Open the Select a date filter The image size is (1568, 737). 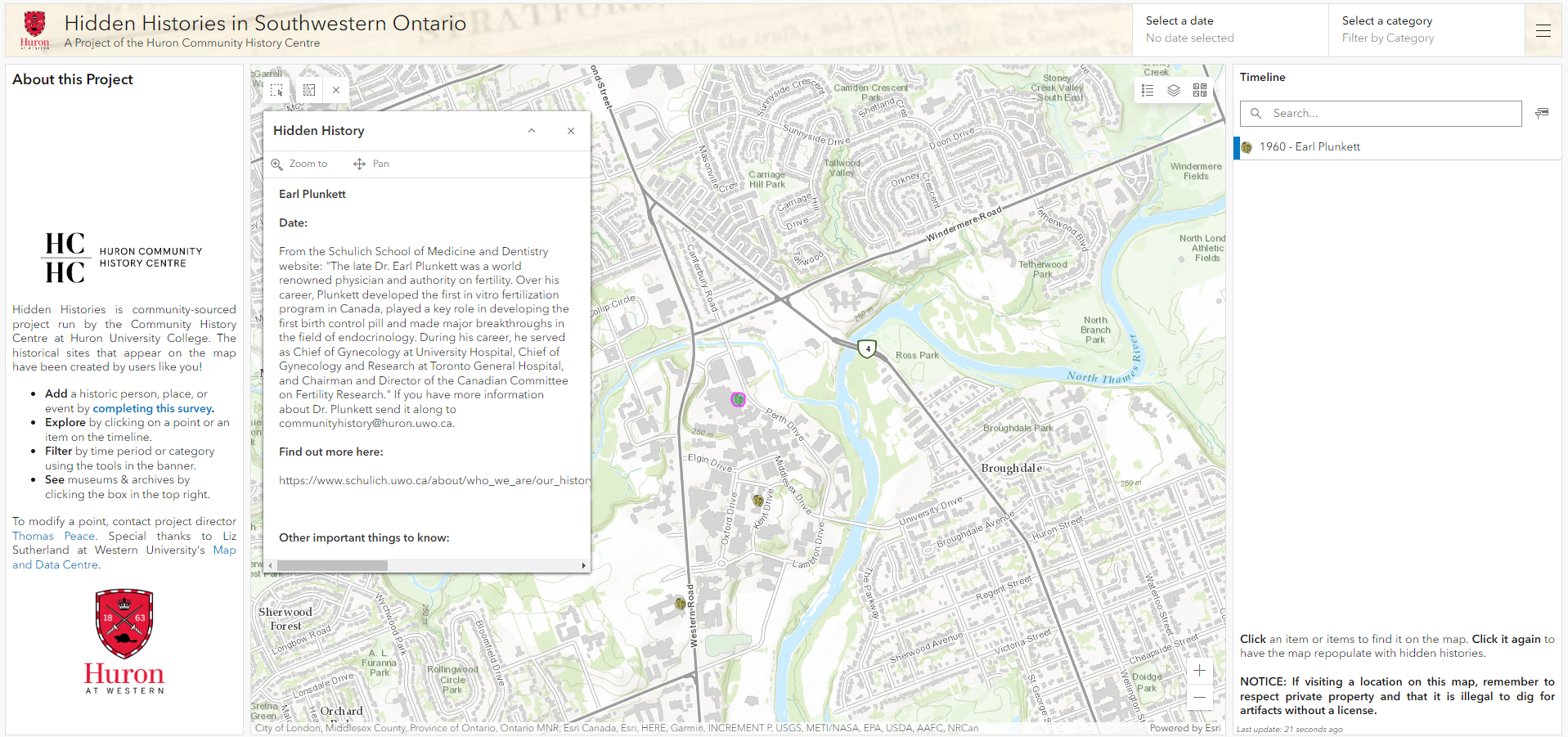(x=1229, y=29)
